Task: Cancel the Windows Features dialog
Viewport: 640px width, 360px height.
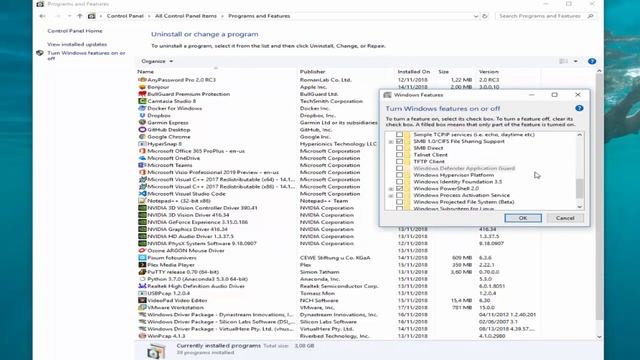Action: [565, 218]
